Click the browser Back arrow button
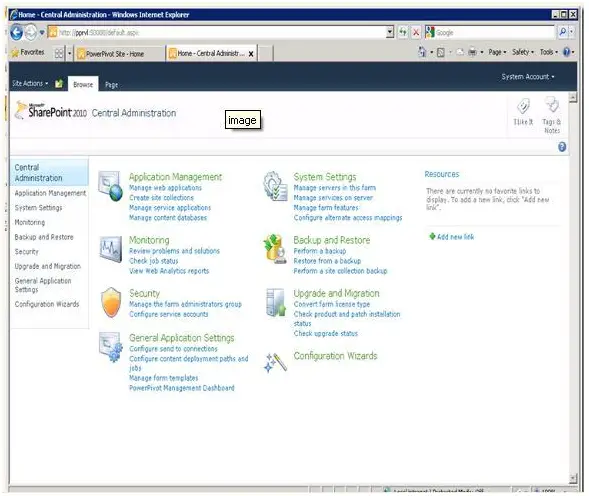The width and height of the screenshot is (589, 496). point(16,33)
